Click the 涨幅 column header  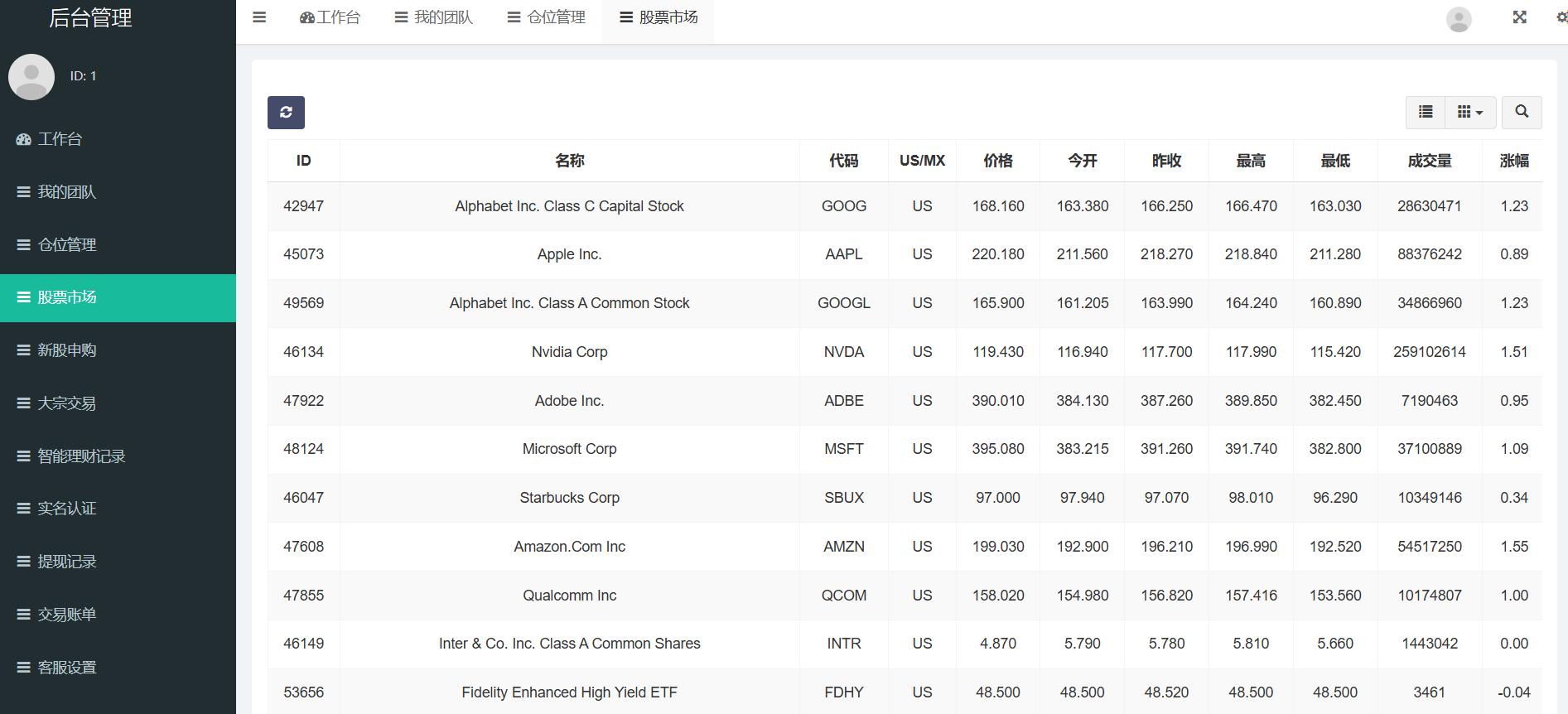1513,161
